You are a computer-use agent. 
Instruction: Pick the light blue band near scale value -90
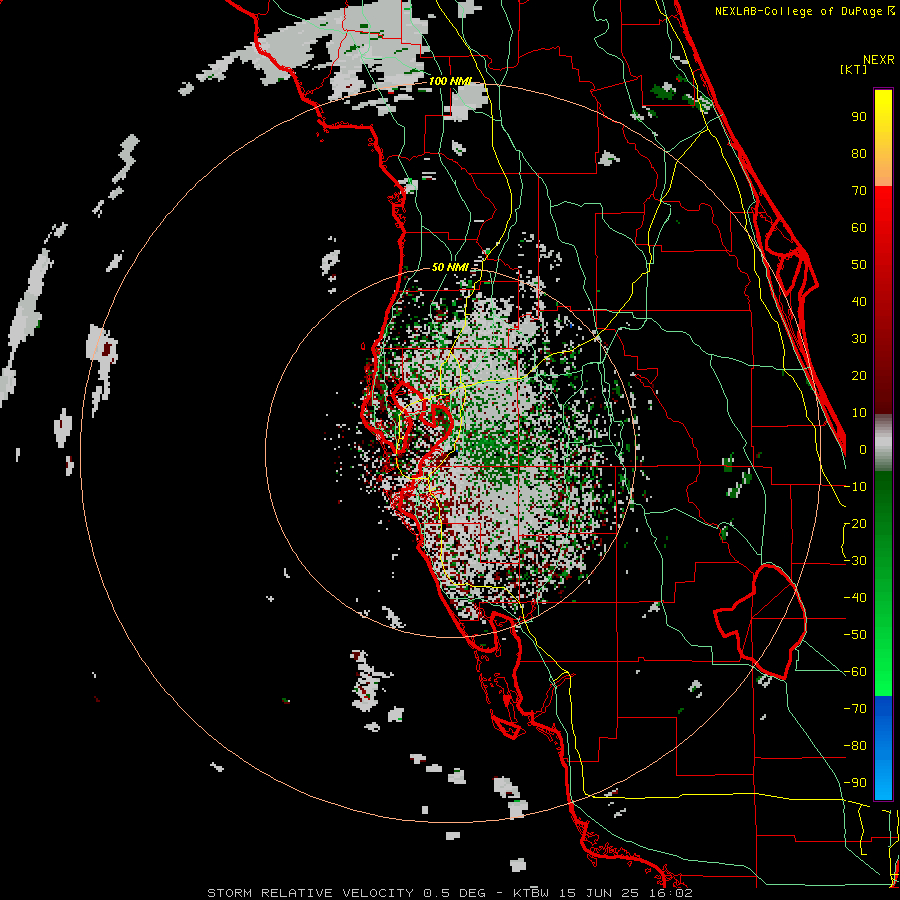[883, 781]
